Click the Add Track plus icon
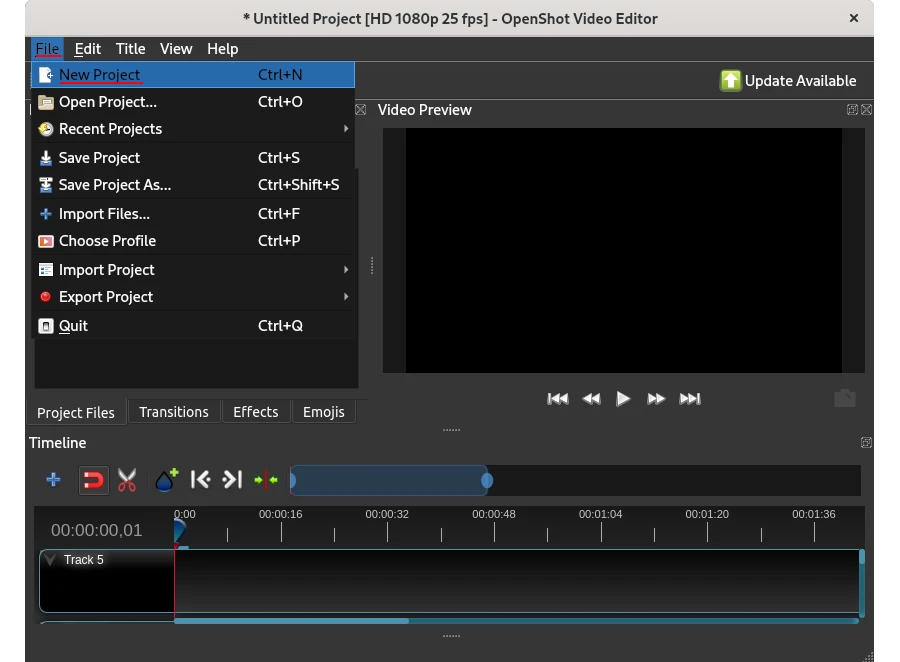The width and height of the screenshot is (900, 662). pos(54,481)
